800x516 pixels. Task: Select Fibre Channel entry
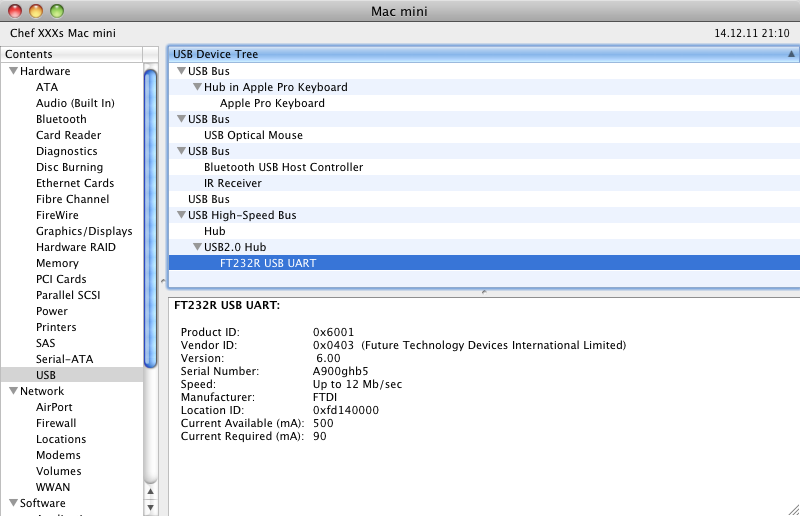72,199
